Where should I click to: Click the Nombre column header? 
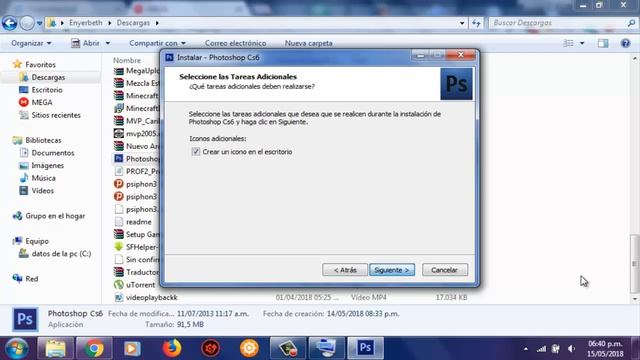coord(127,60)
